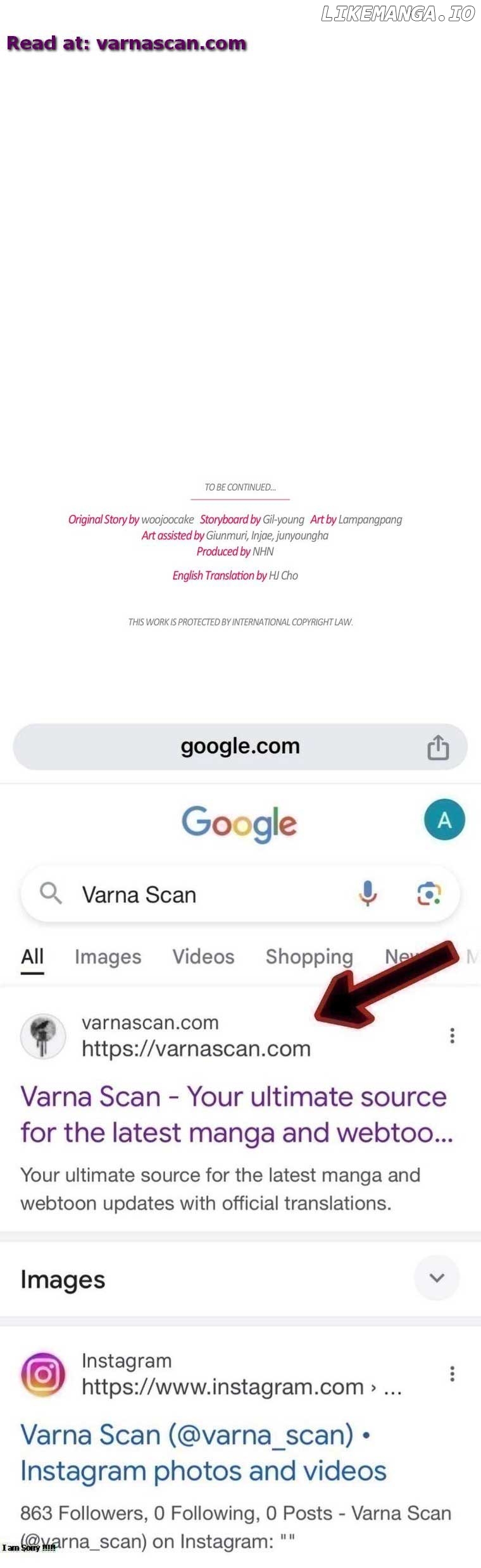Click the Google logo
Image resolution: width=481 pixels, height=1568 pixels.
(x=239, y=823)
